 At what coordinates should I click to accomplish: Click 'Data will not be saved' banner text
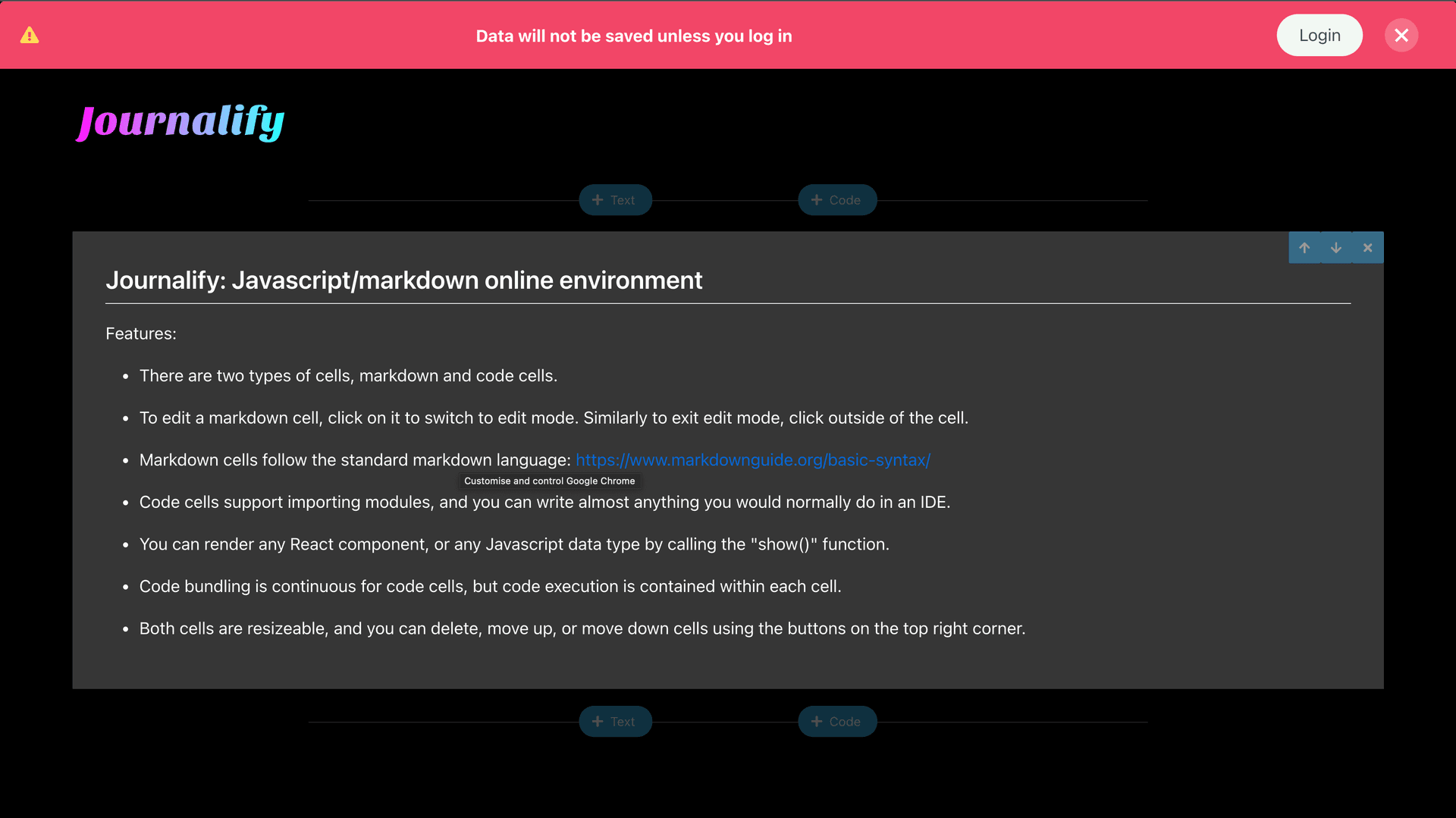(634, 36)
